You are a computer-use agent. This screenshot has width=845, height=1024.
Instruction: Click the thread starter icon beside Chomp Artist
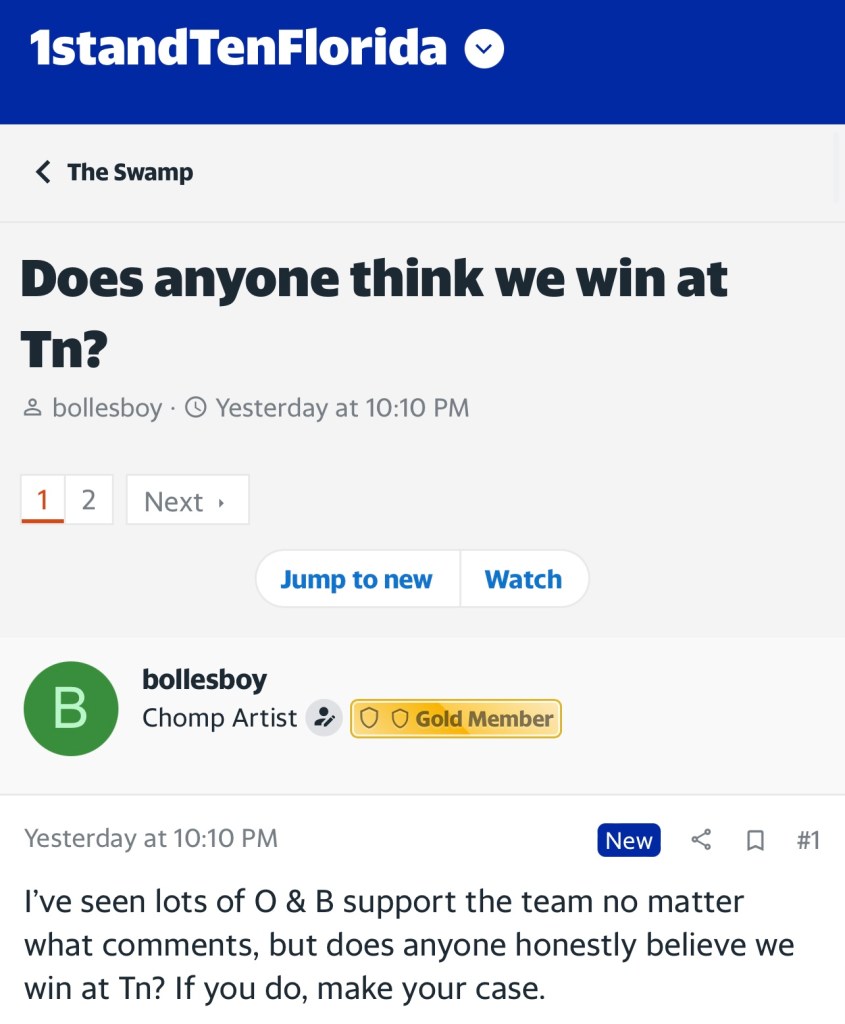pos(324,718)
